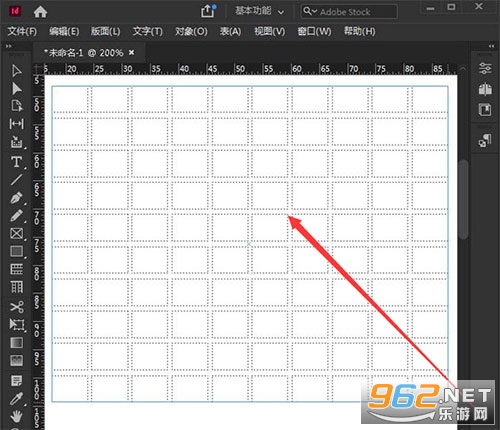The width and height of the screenshot is (500, 430).
Task: Select the Page tool
Action: coord(16,106)
